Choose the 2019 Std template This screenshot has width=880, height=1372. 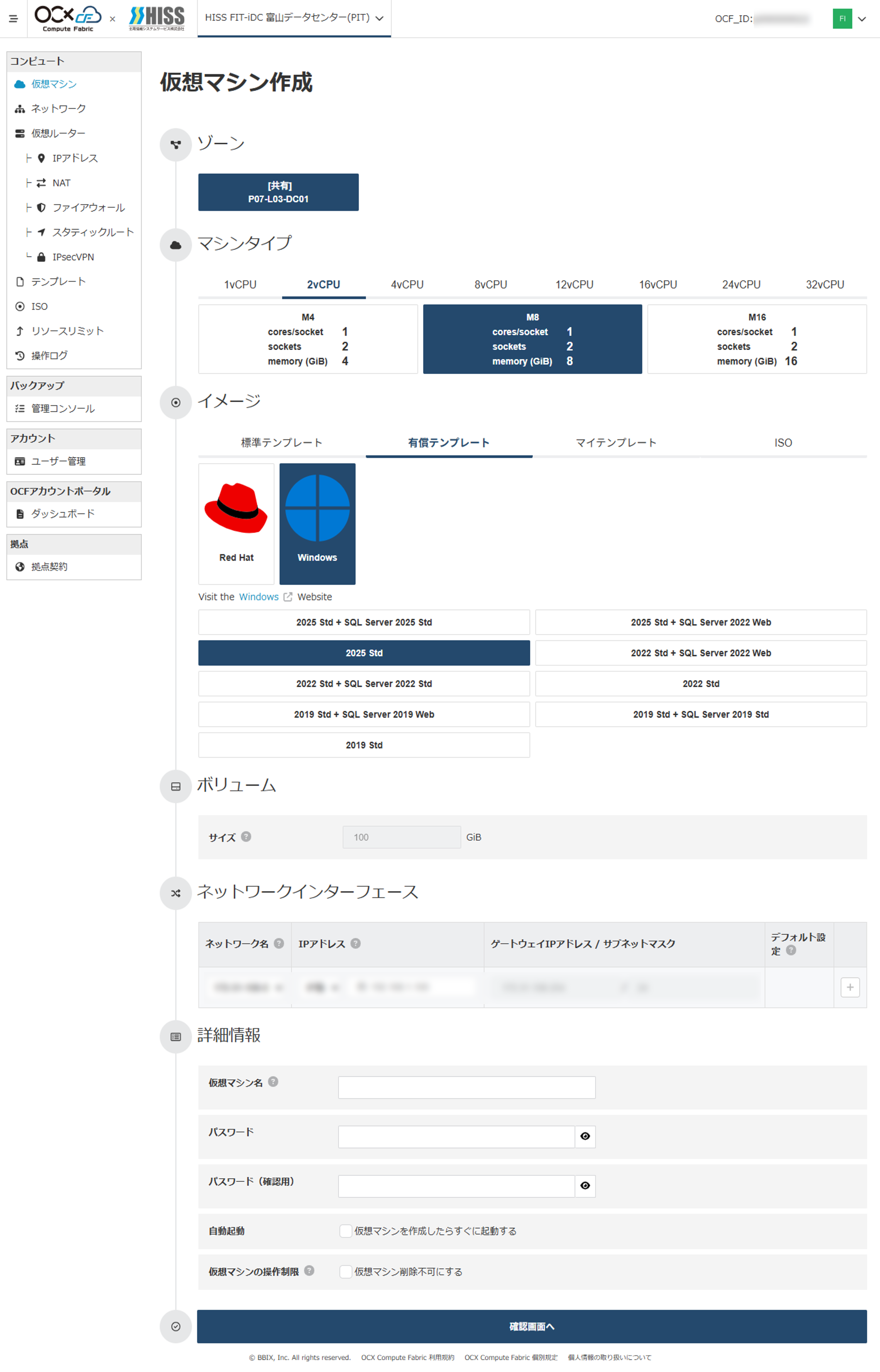coord(364,745)
